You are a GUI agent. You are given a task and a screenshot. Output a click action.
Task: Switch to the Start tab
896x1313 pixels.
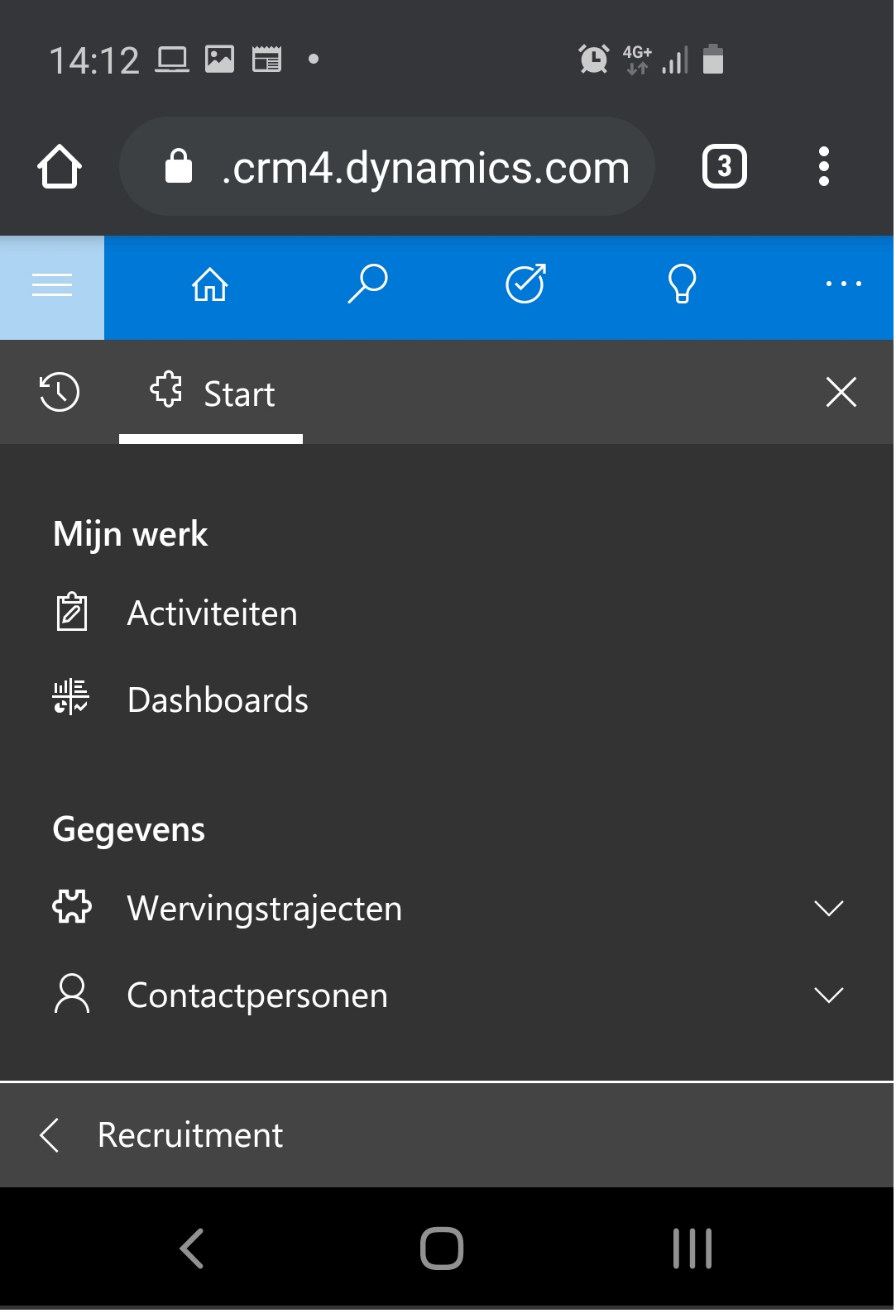(211, 393)
